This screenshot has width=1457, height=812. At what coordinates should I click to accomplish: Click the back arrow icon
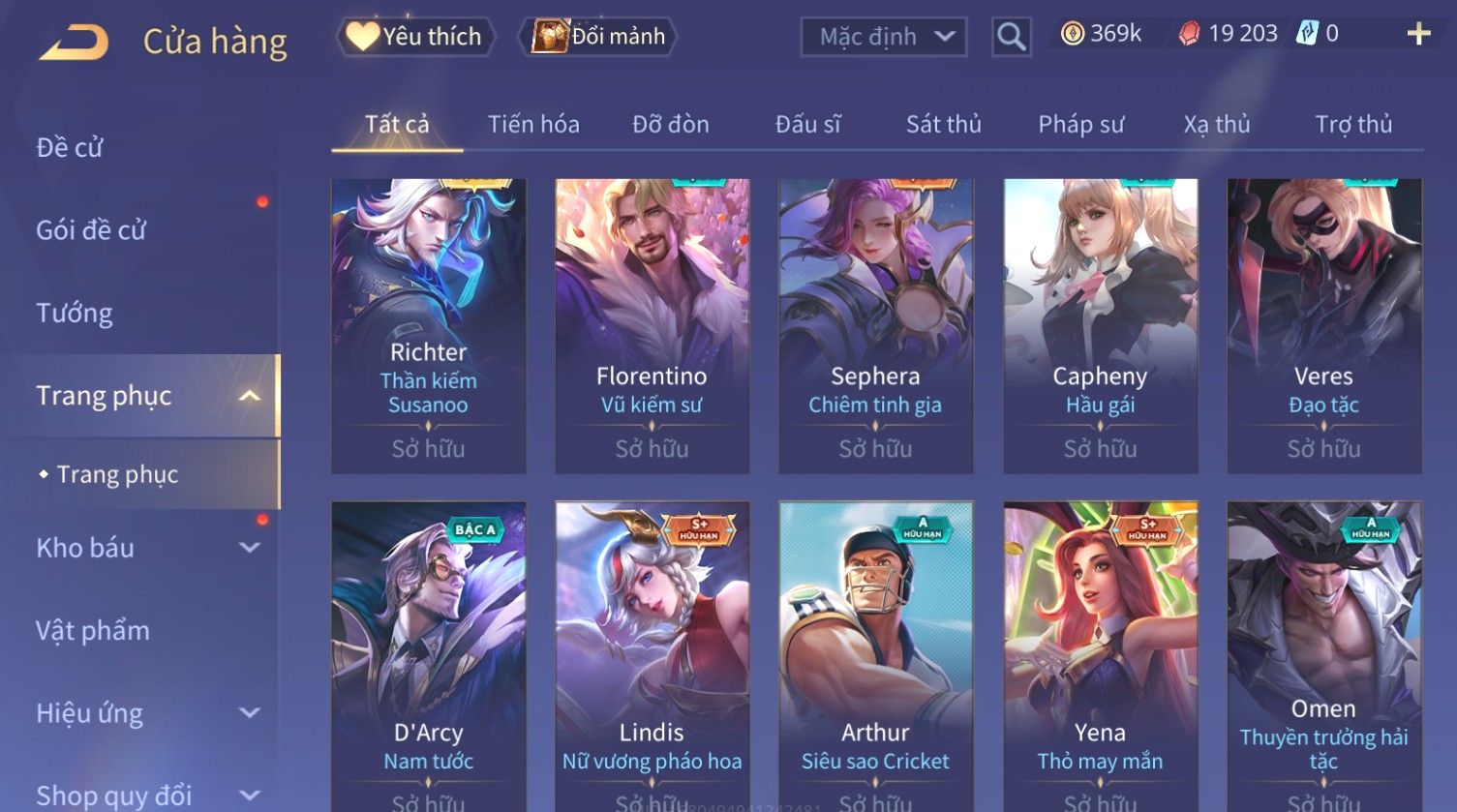point(74,43)
